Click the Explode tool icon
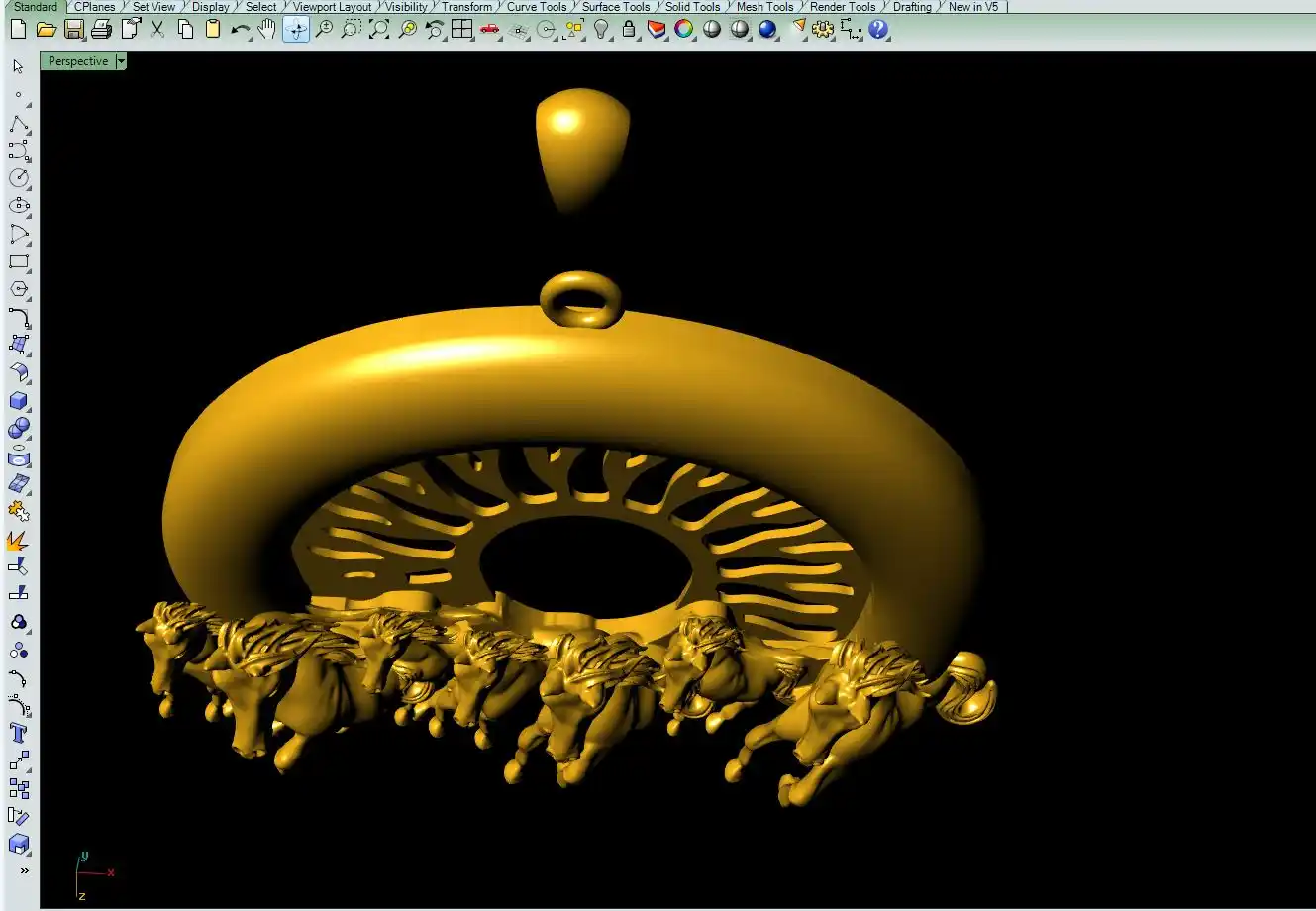This screenshot has height=911, width=1316. click(18, 541)
